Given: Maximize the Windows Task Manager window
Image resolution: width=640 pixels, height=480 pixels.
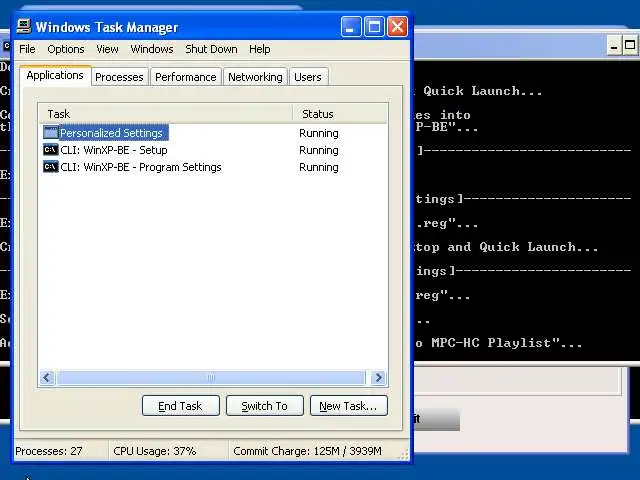Looking at the screenshot, I should pos(374,27).
